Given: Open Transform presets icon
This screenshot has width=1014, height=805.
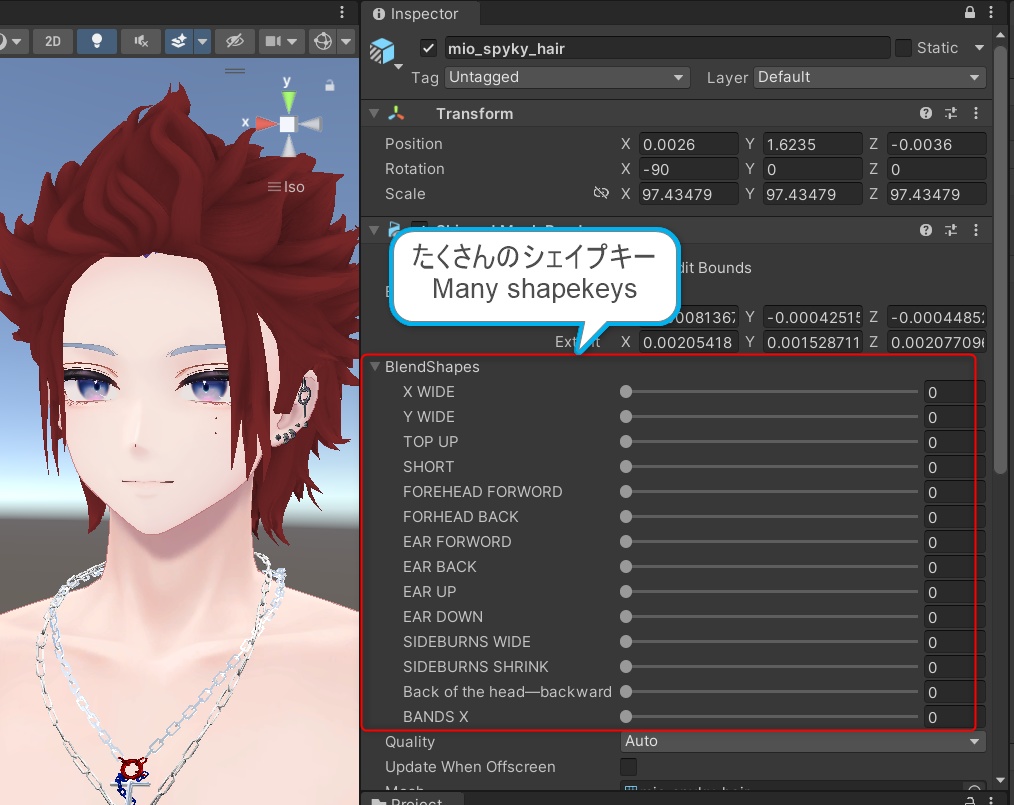Looking at the screenshot, I should 951,113.
